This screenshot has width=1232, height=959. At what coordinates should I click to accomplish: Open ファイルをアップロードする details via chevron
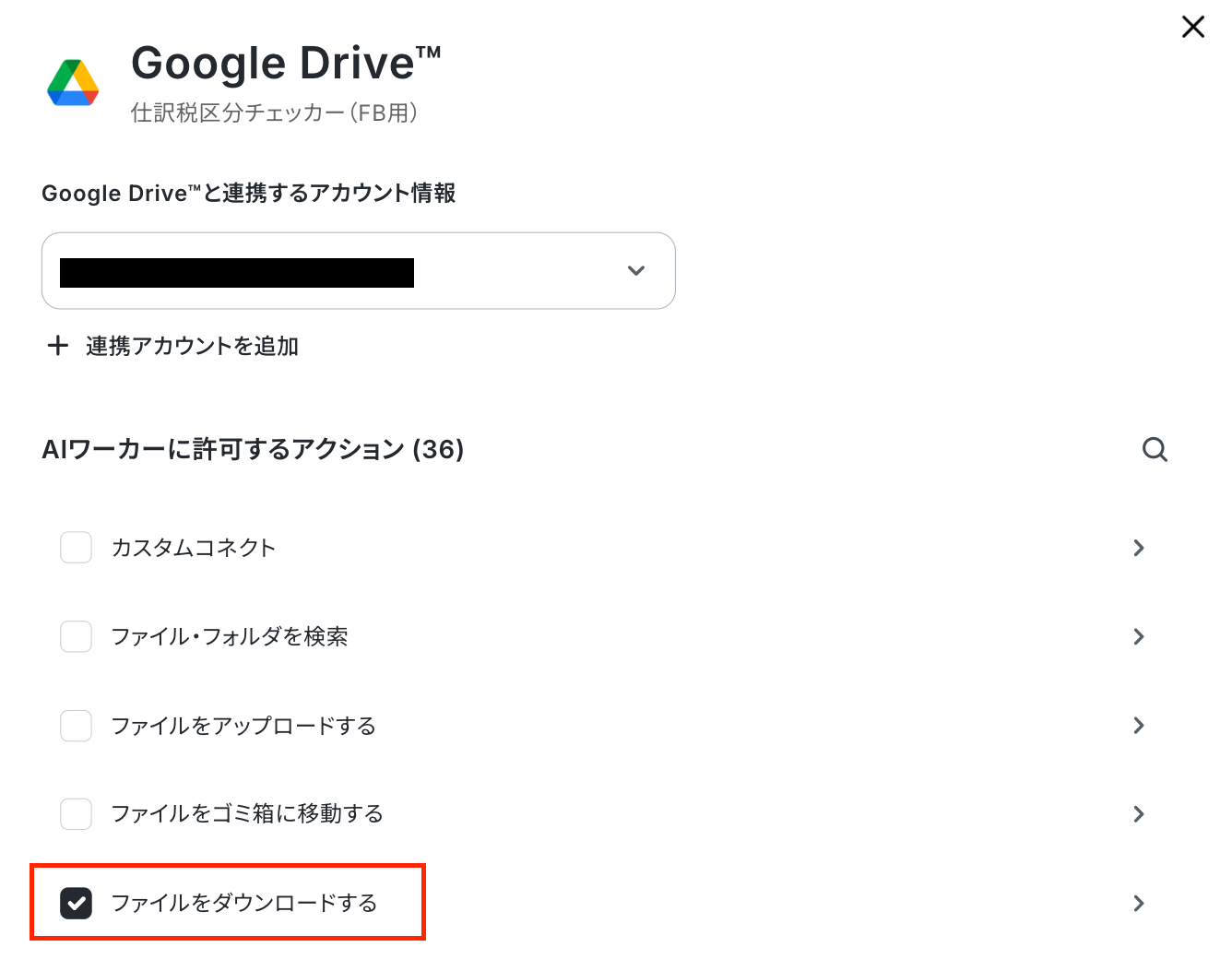(1139, 726)
